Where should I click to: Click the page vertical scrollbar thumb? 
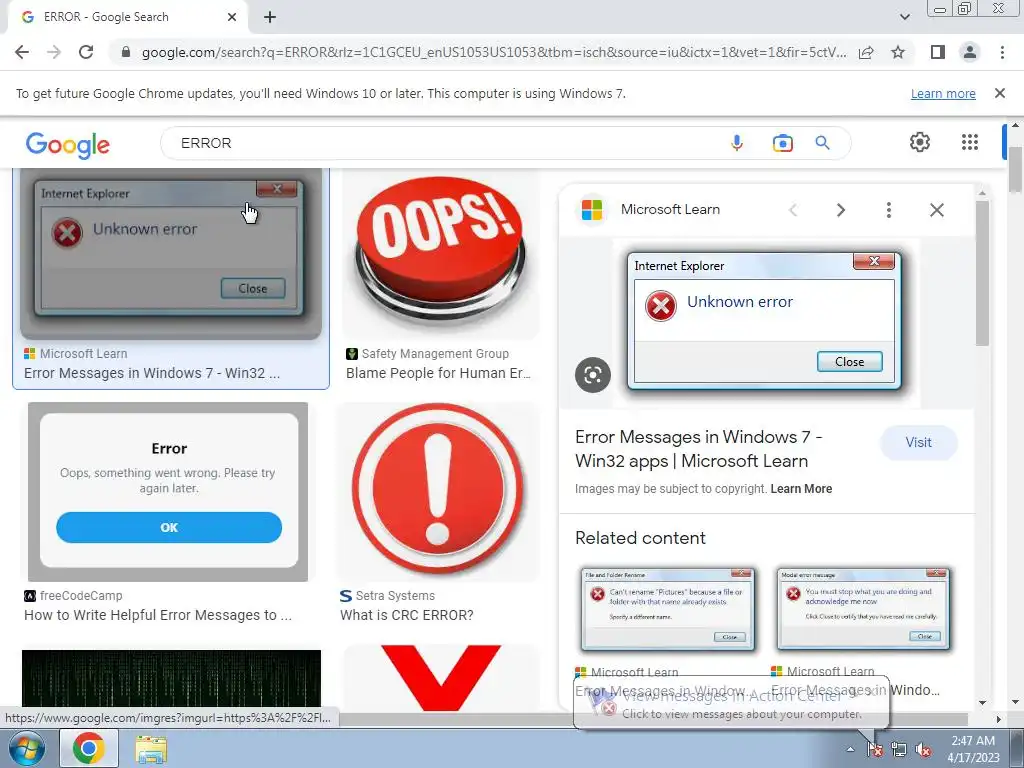1014,168
